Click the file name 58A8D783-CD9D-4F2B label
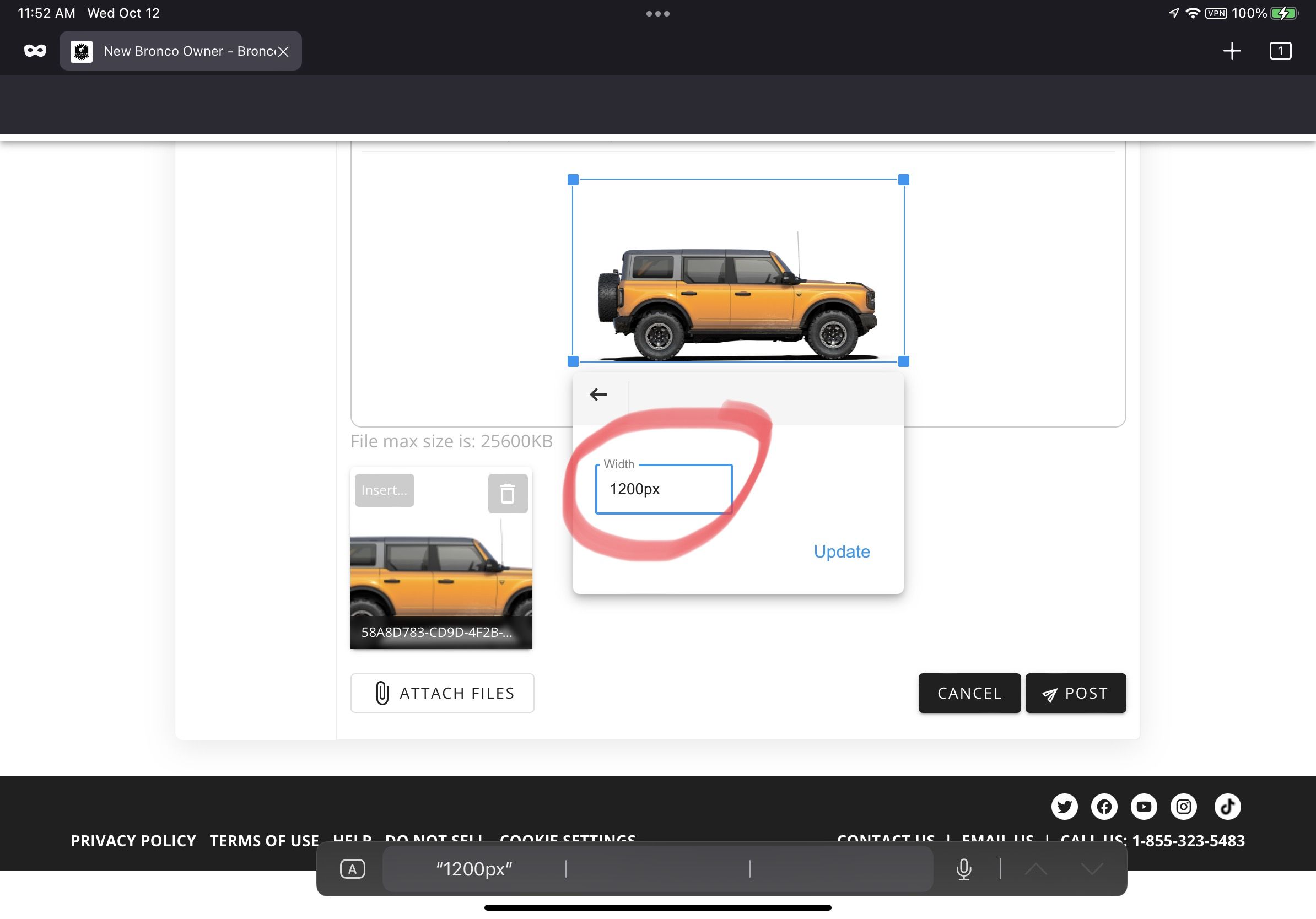1316x919 pixels. [437, 632]
